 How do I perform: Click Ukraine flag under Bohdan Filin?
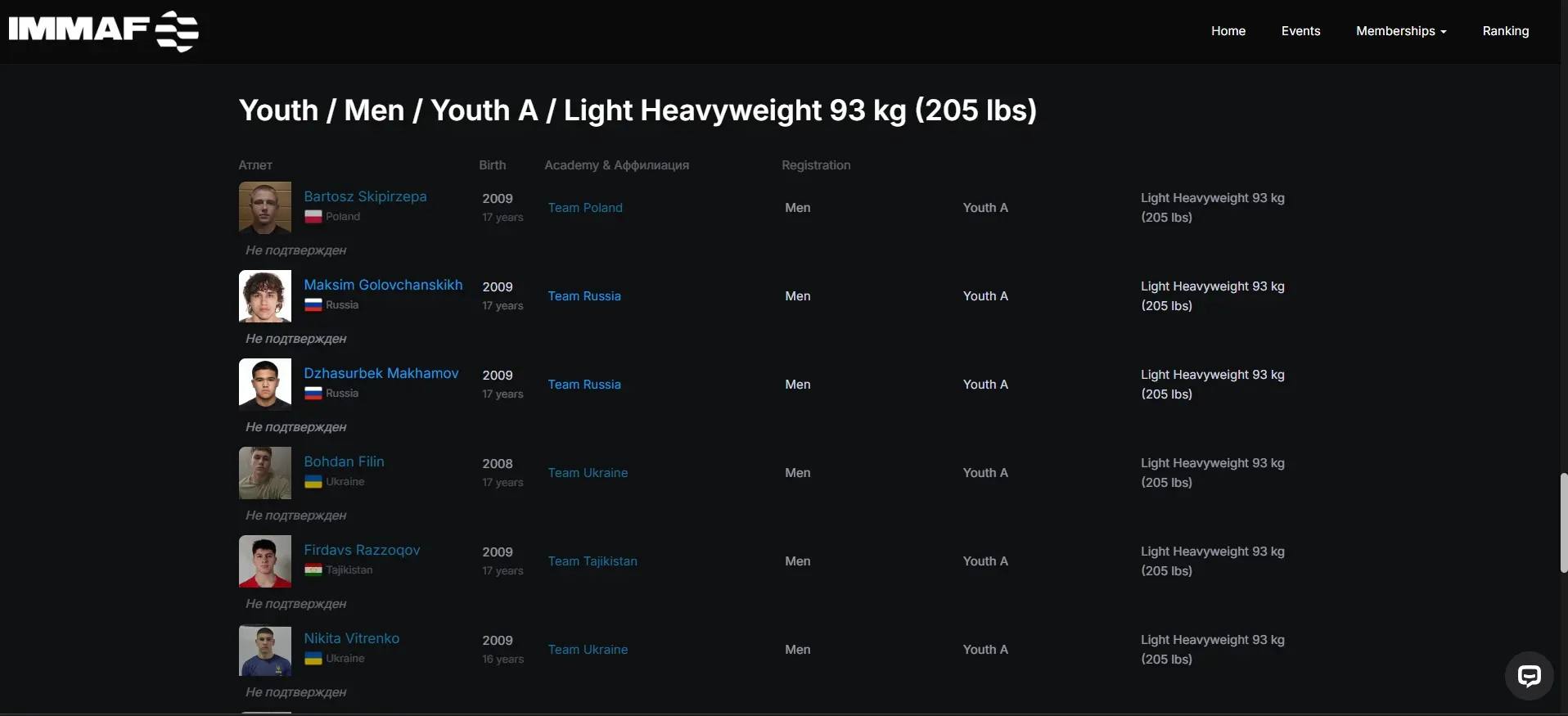point(313,482)
